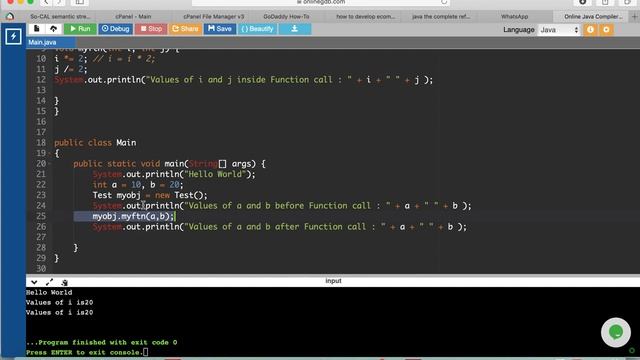Click the upload file cloud icon
640x360 pixels.
(x=53, y=29)
